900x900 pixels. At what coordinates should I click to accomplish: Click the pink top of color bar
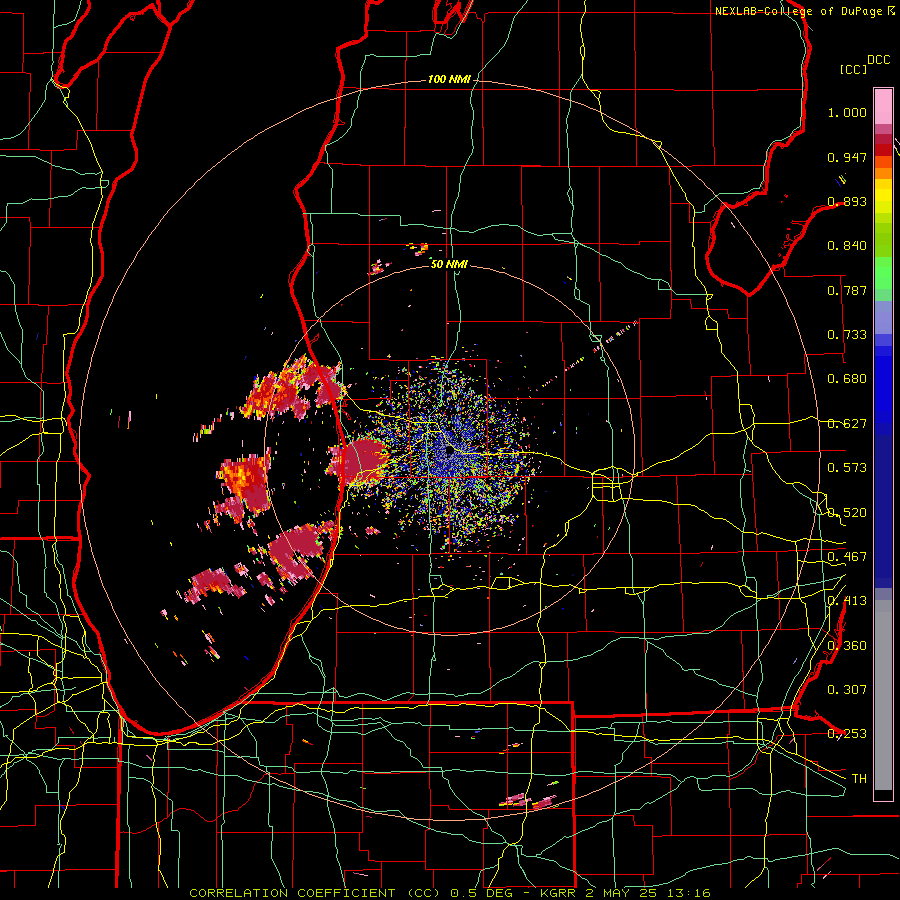tap(883, 106)
